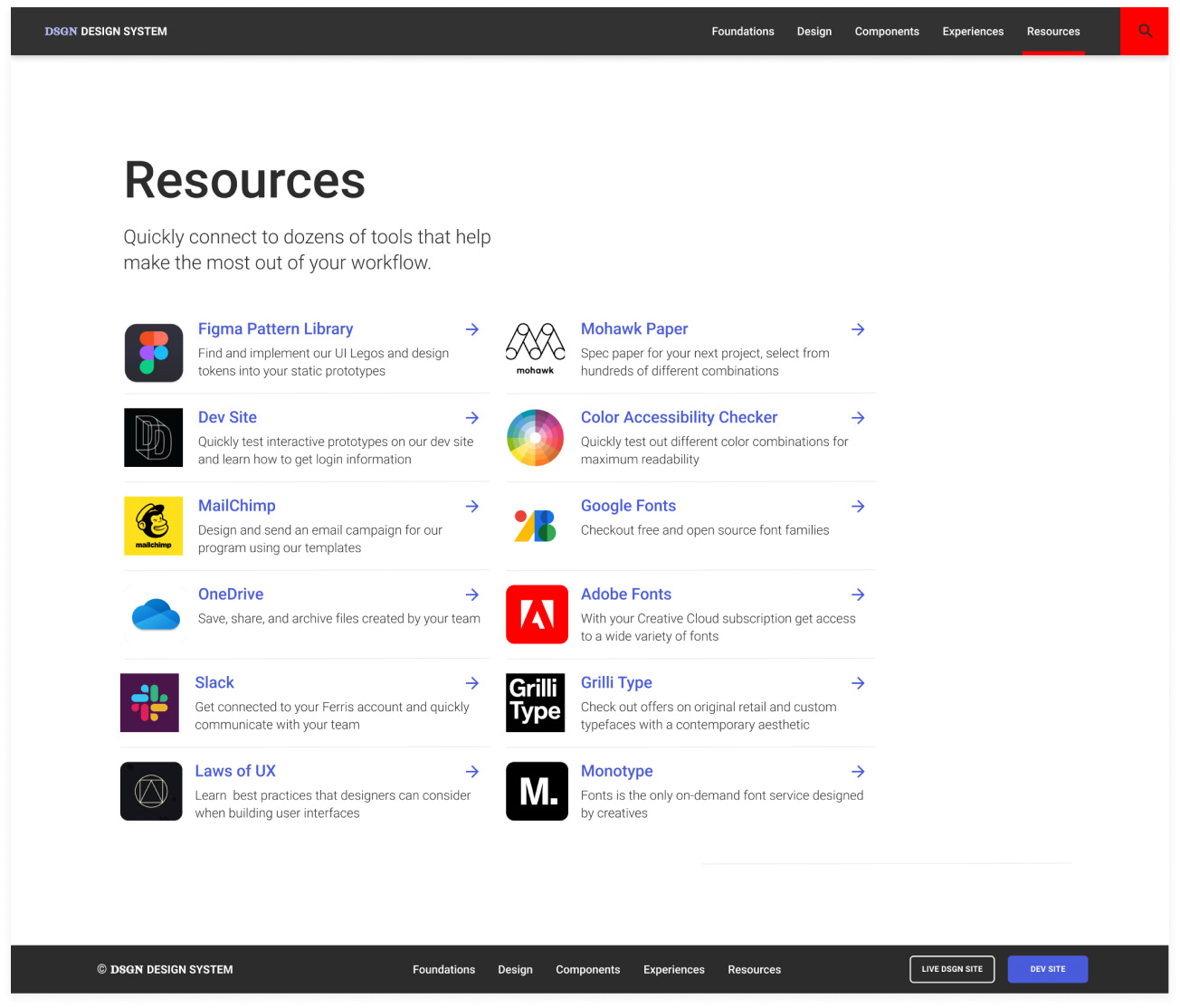Click the DSGN Design System header logo

pos(106,31)
